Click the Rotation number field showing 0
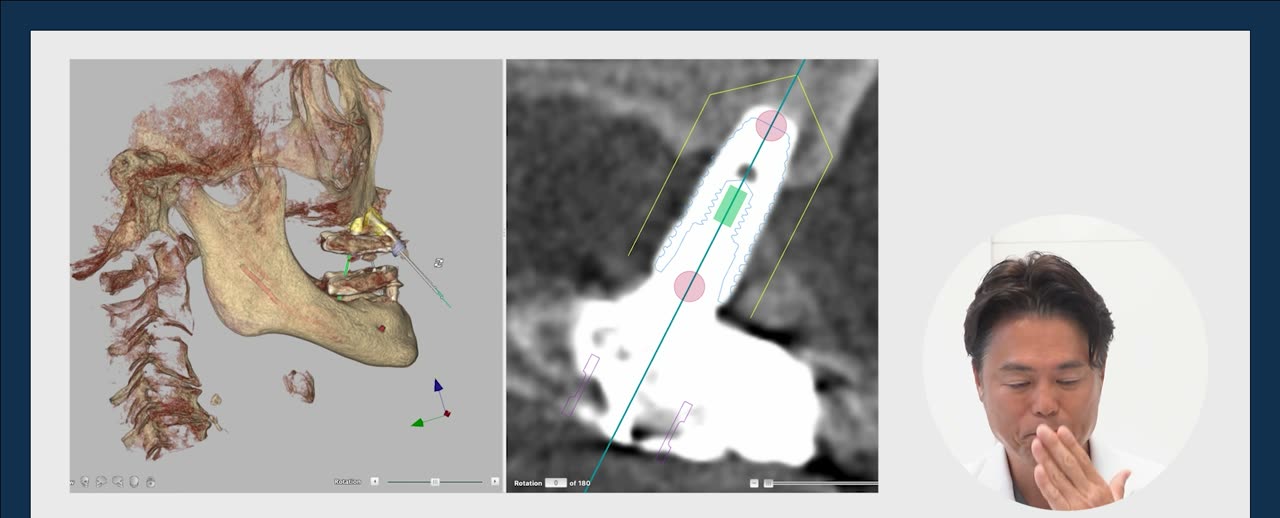The height and width of the screenshot is (518, 1280). pyautogui.click(x=555, y=483)
